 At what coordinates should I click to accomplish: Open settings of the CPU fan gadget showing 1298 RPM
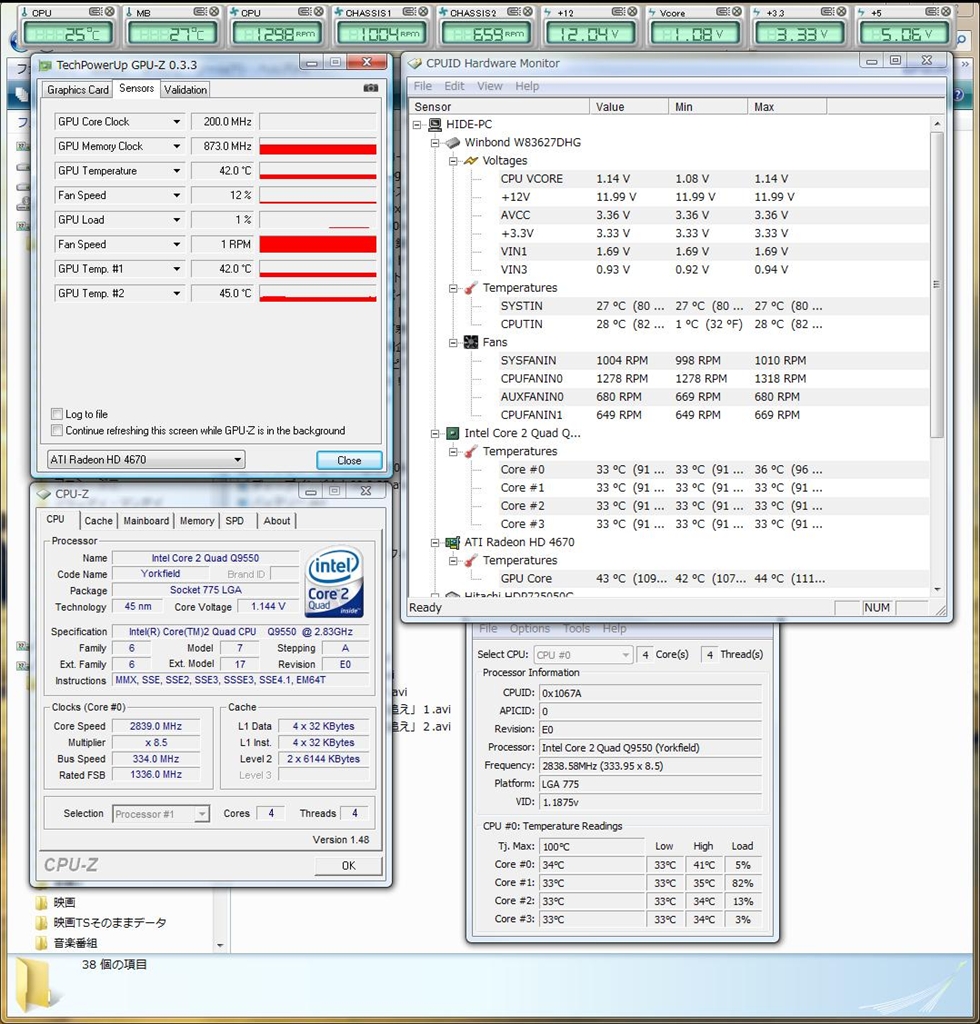point(304,12)
